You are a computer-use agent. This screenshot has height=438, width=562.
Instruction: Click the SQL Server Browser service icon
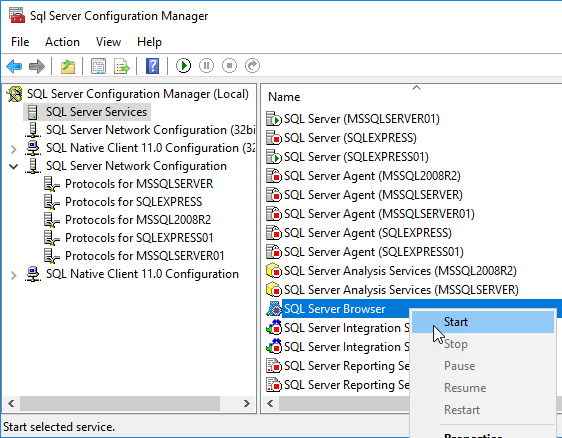tap(274, 309)
